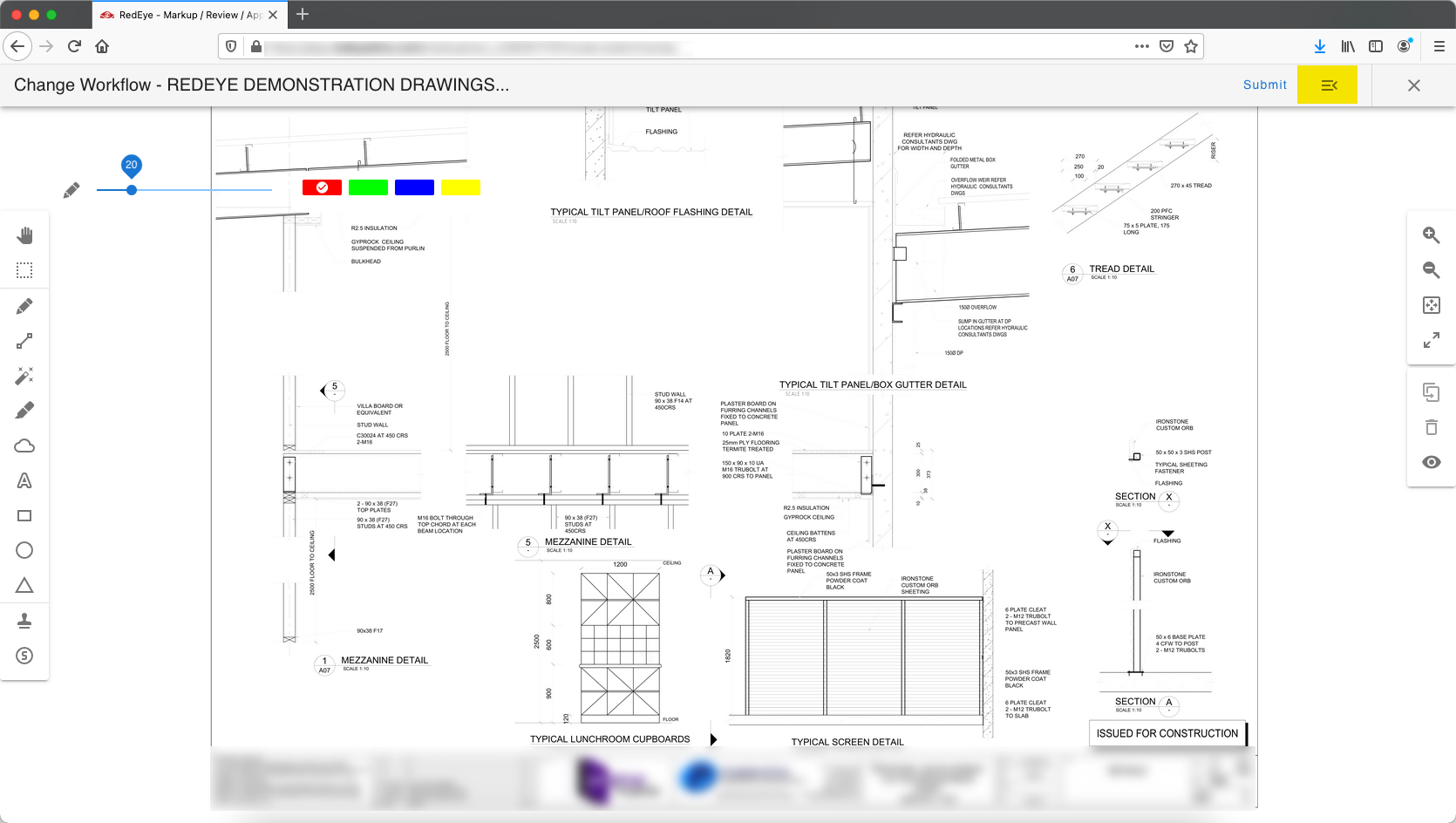Pick the blue color swatch
The height and width of the screenshot is (823, 1456).
tap(414, 187)
